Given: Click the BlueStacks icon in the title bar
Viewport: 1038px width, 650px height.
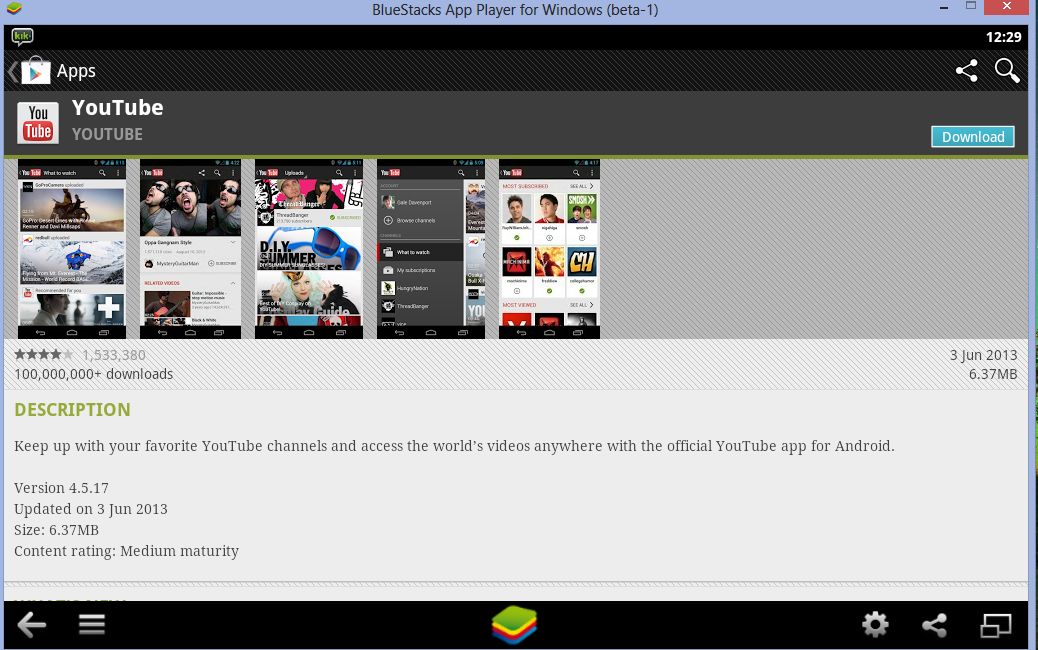Looking at the screenshot, I should click(x=13, y=9).
